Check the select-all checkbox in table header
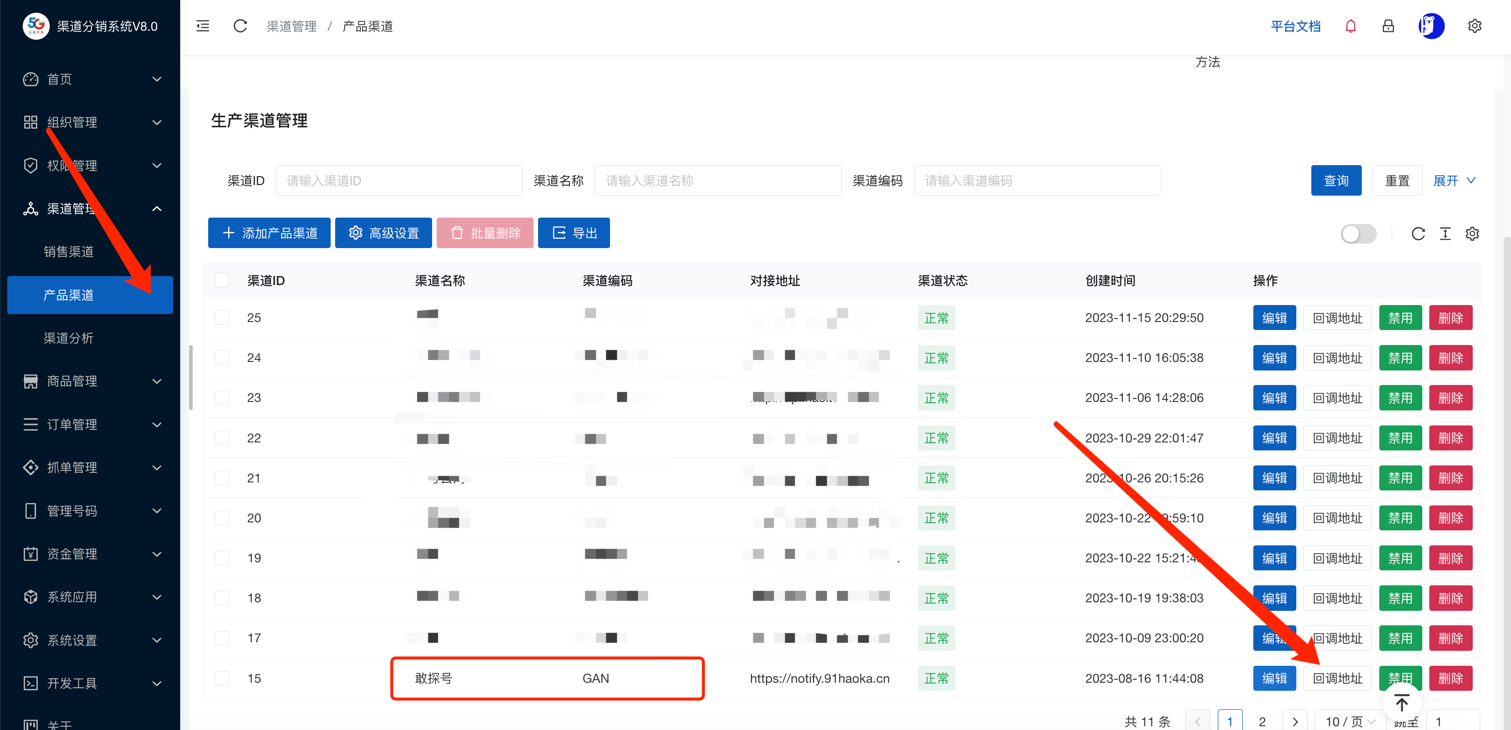This screenshot has height=730, width=1511. [222, 280]
